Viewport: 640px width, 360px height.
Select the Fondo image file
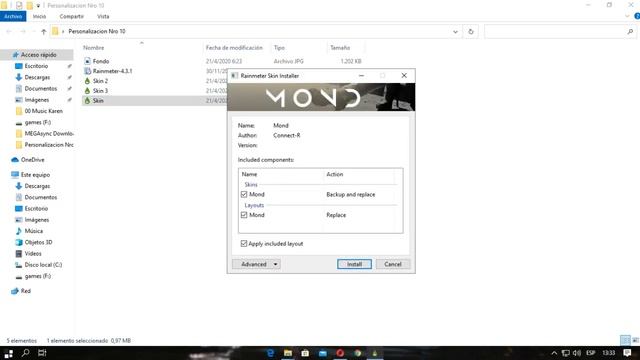tap(101, 61)
